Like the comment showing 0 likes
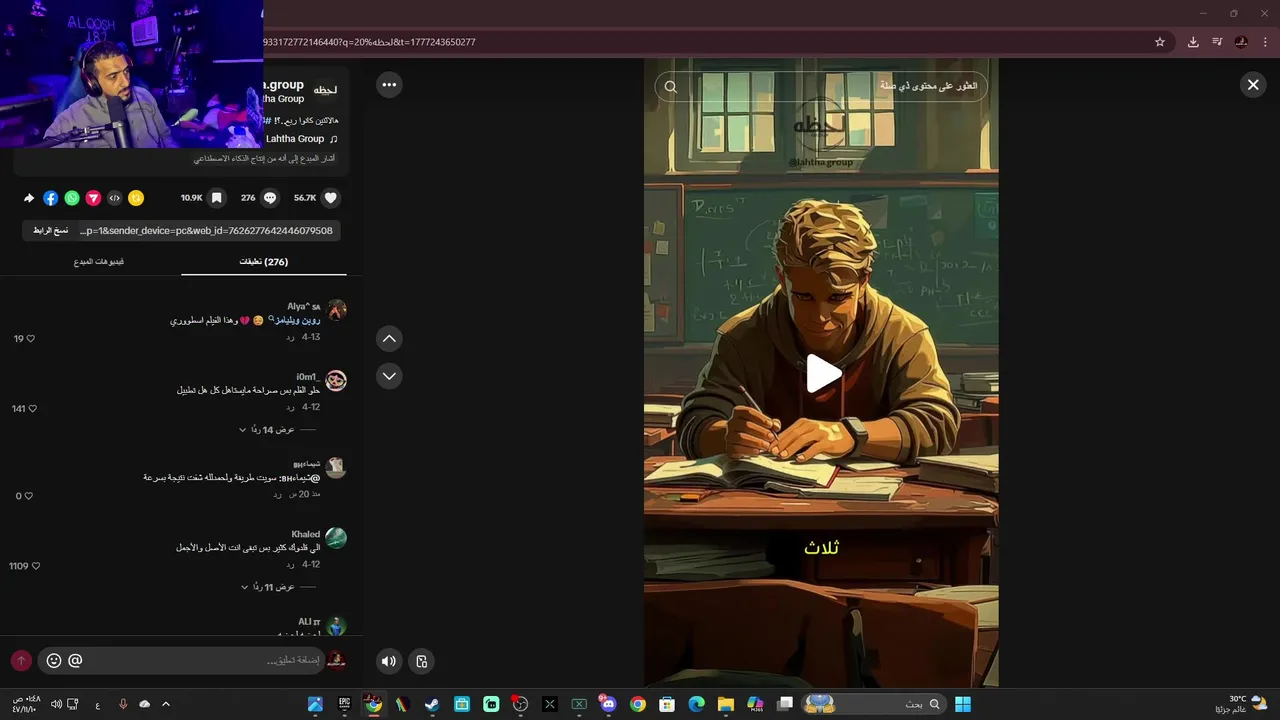Screen dimensions: 1280x720 tap(28, 496)
